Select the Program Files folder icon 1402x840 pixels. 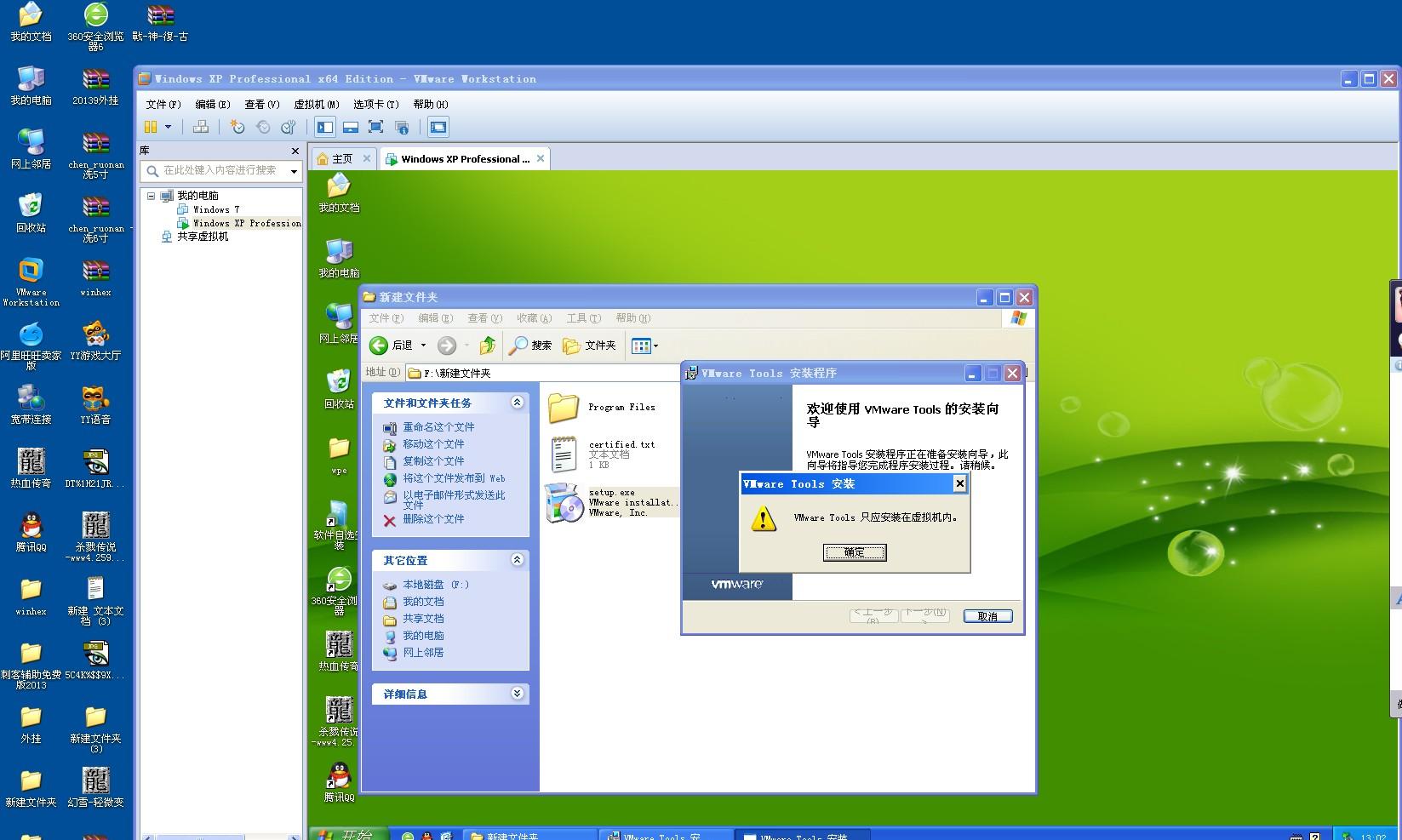coord(564,408)
